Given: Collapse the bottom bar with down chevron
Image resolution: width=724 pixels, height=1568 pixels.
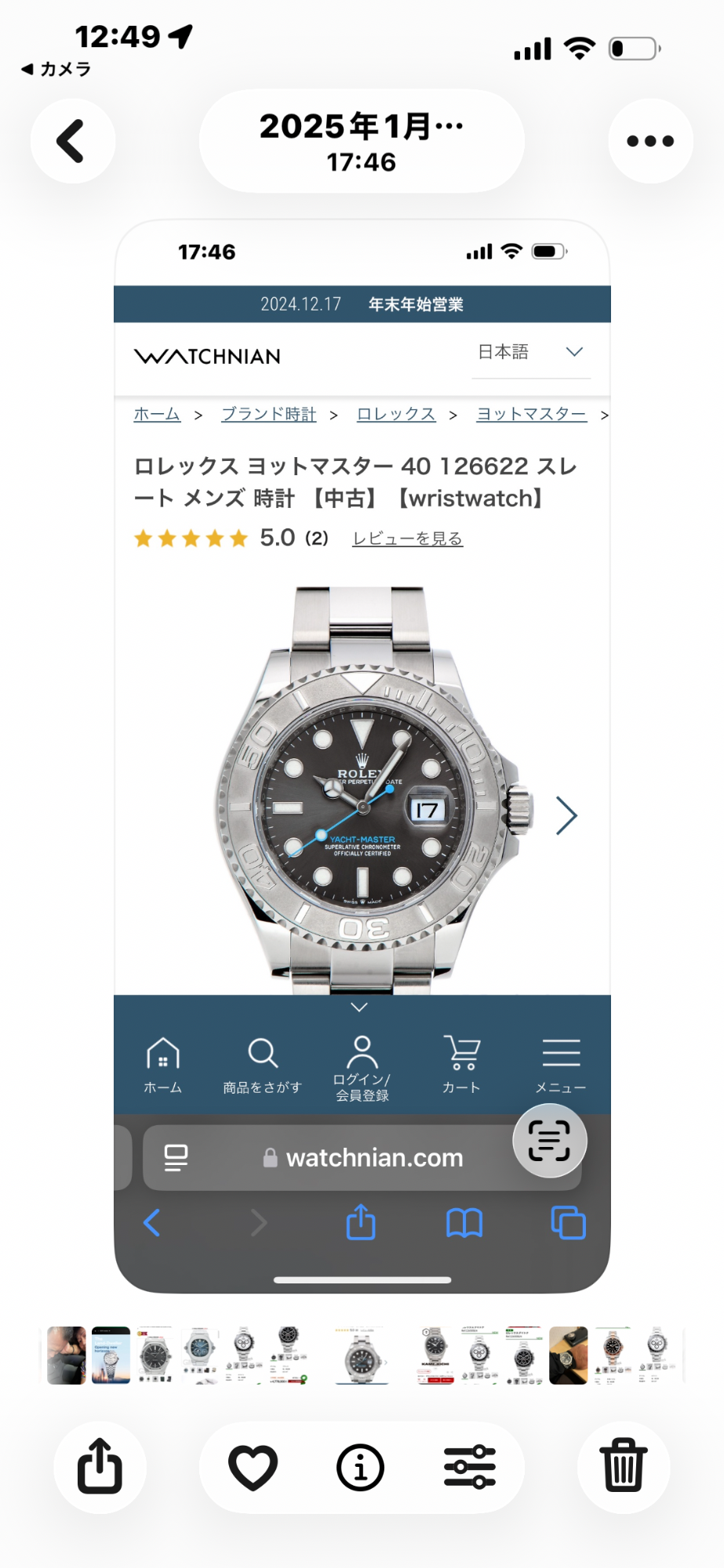Looking at the screenshot, I should [x=359, y=1007].
